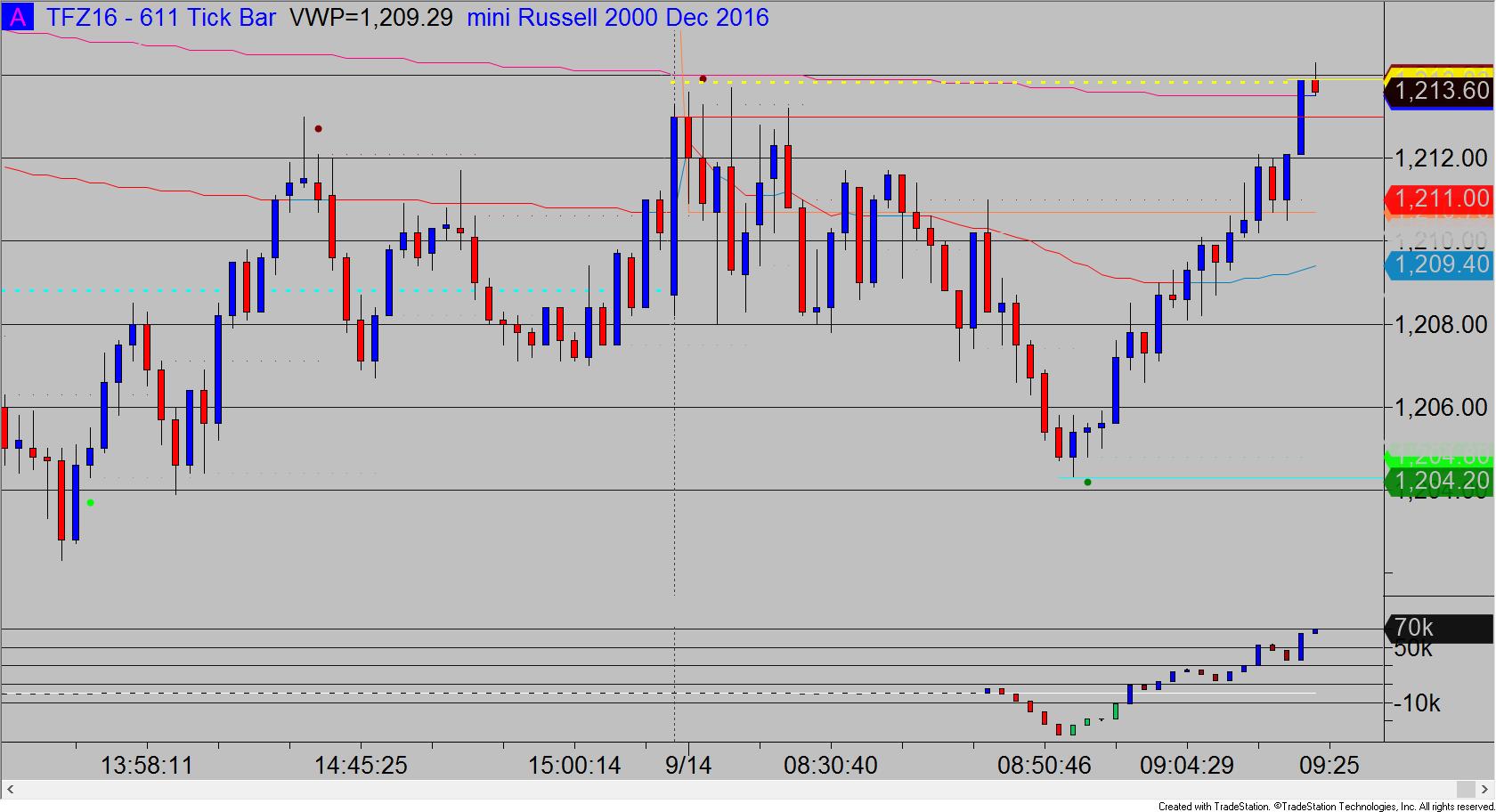Screen dimensions: 1496x812
Task: Select the VWP=1,209.29 readout
Action: [371, 18]
